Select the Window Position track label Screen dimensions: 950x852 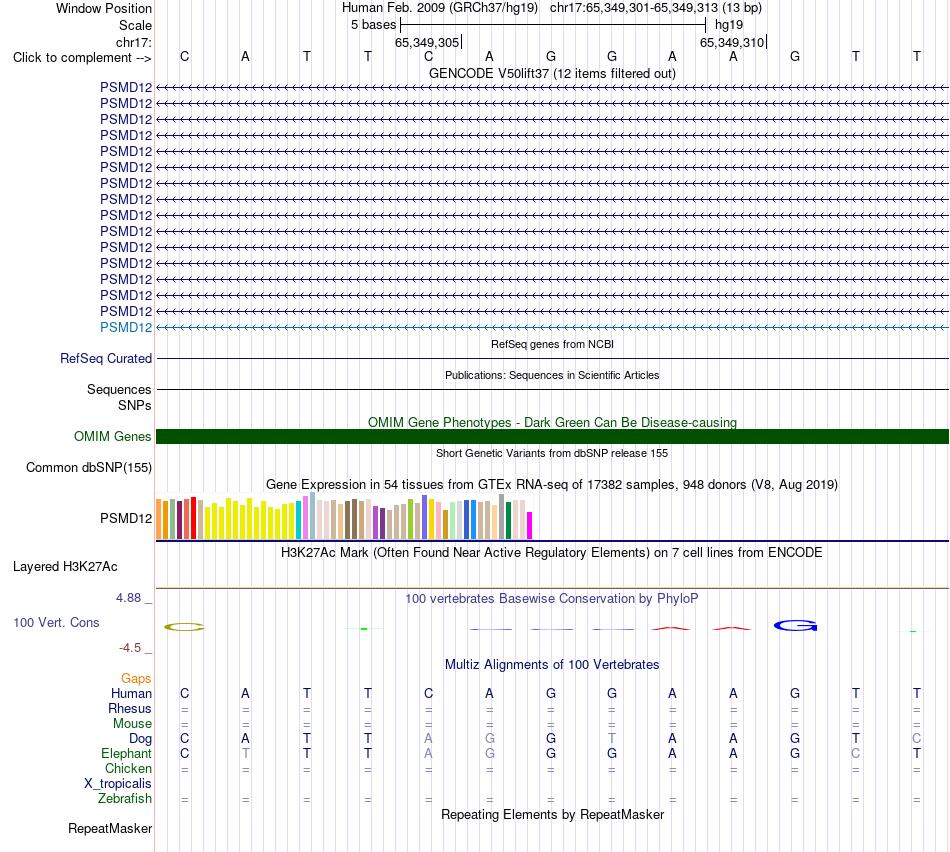104,8
